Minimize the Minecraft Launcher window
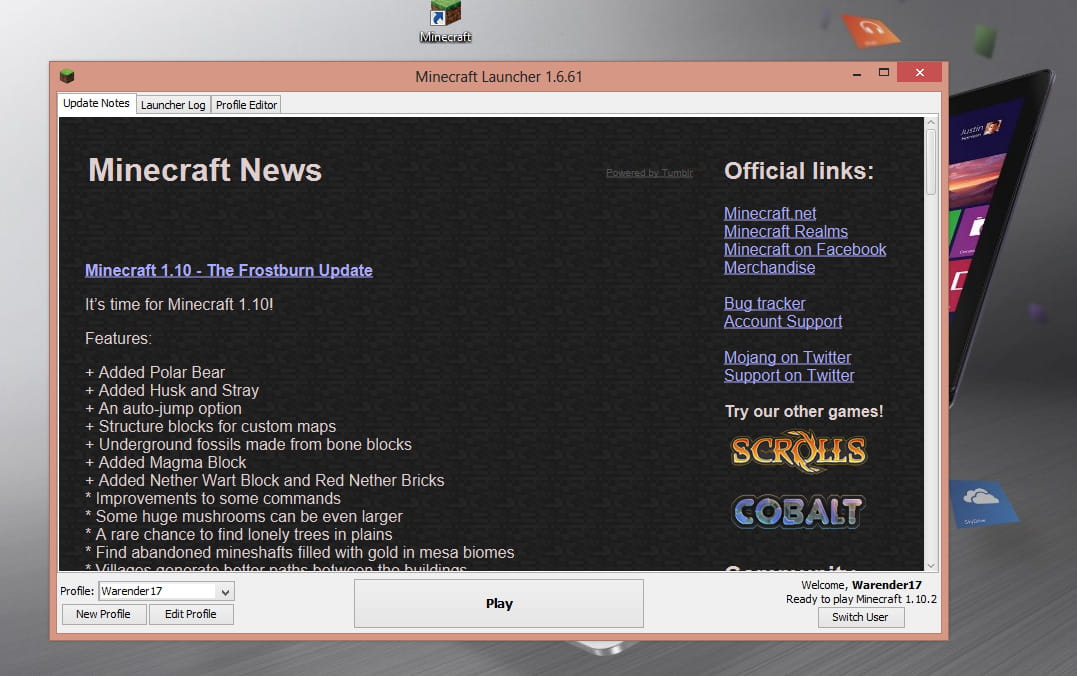This screenshot has height=676, width=1077. 857,73
